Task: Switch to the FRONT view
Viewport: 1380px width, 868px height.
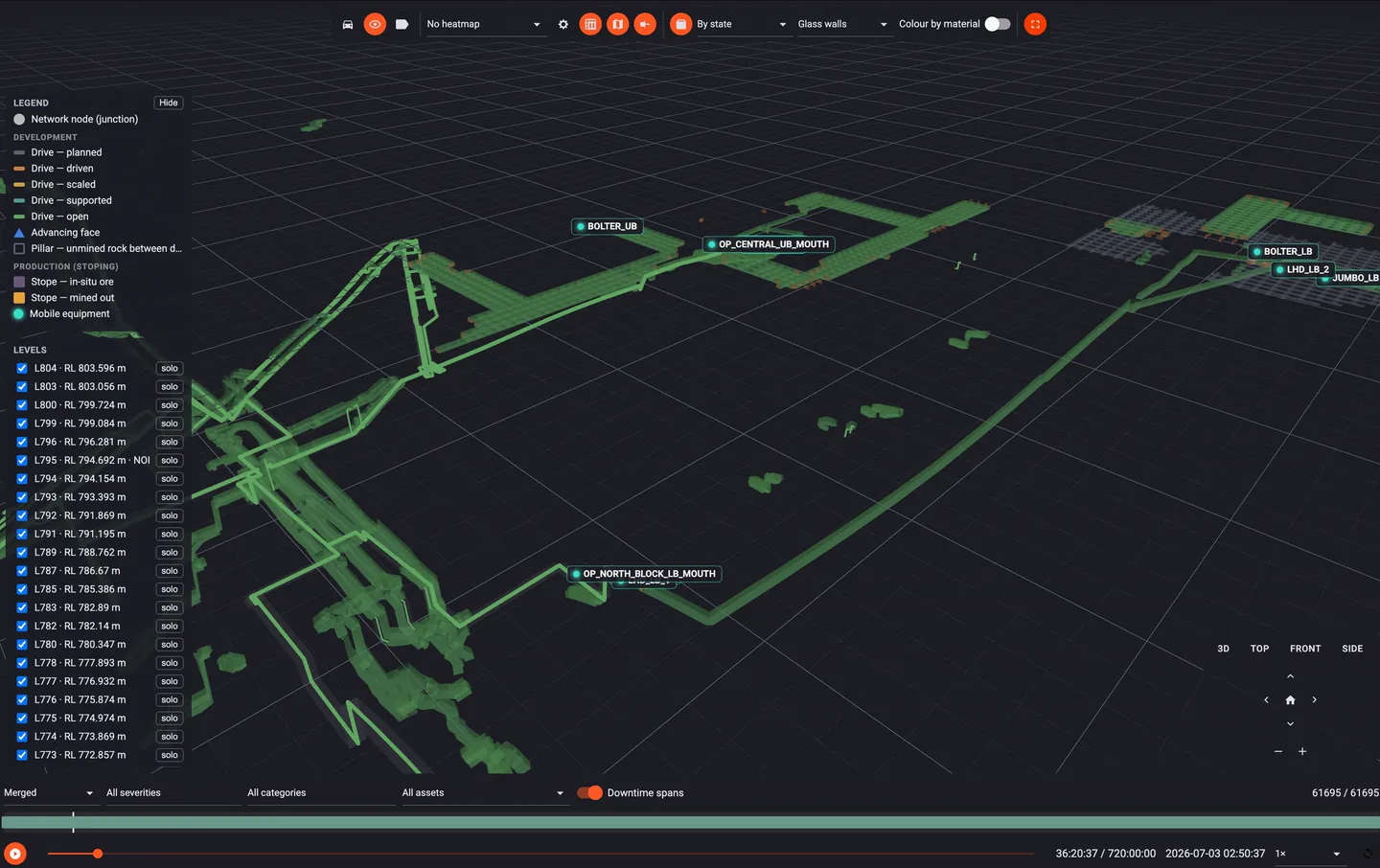Action: [x=1305, y=649]
